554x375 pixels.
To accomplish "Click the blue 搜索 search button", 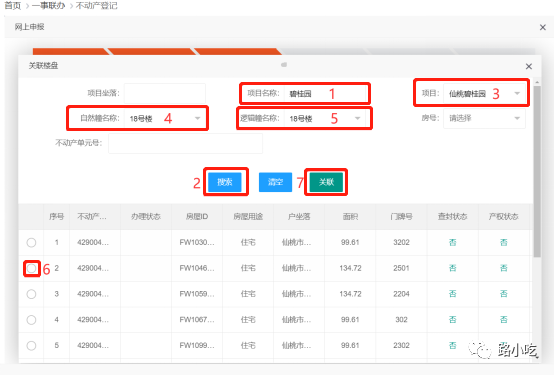I will pos(225,182).
